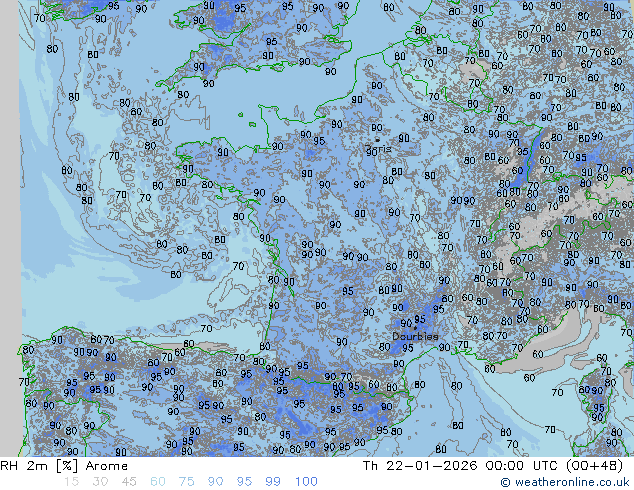The width and height of the screenshot is (634, 490).
Task: Click the Dourbies city label
Action: pos(414,337)
